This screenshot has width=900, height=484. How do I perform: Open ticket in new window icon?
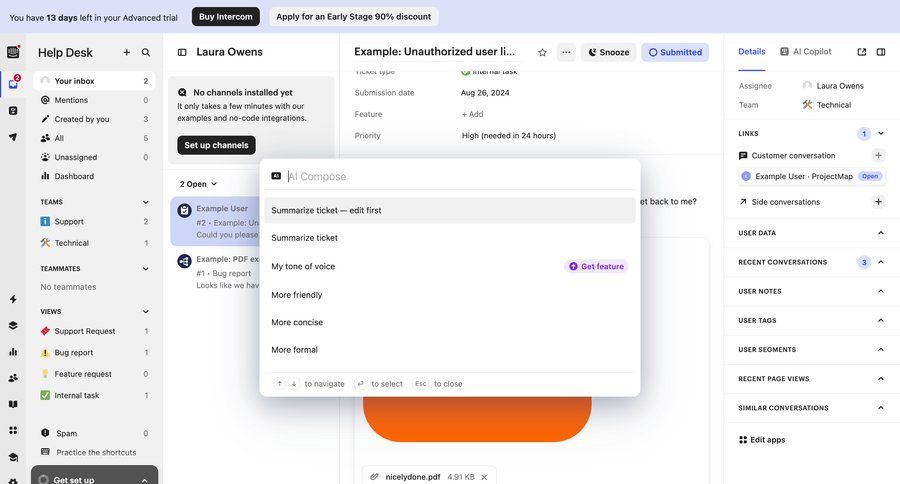click(x=862, y=52)
